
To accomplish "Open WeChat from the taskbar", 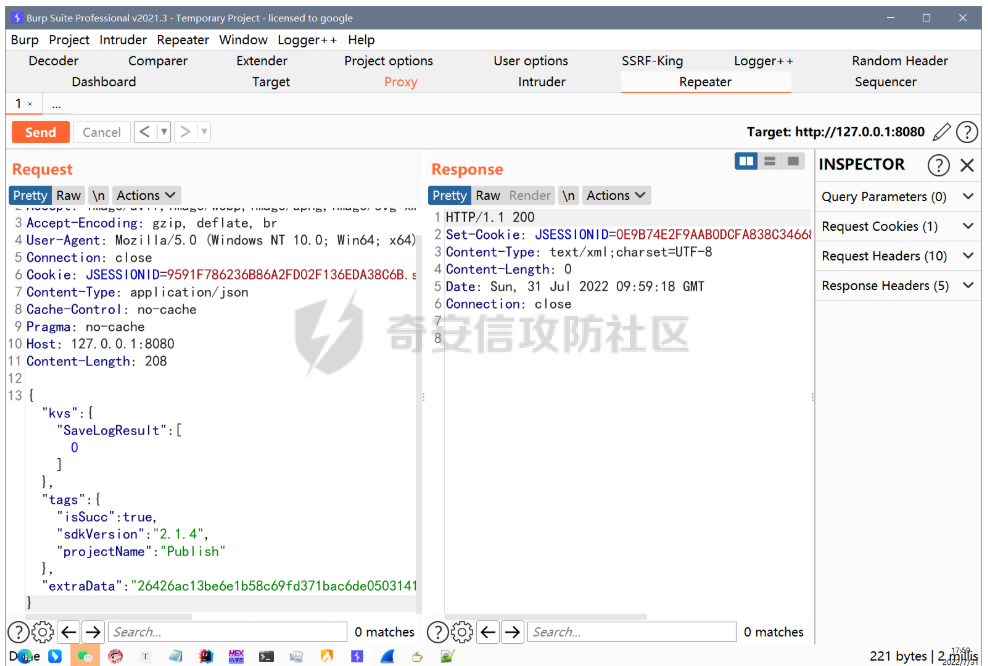I will pyautogui.click(x=84, y=656).
